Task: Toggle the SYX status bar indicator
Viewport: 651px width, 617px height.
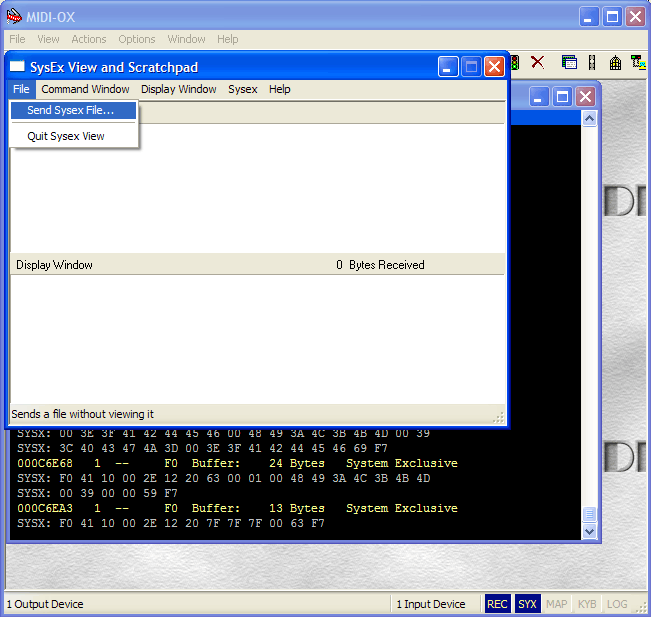Action: click(x=527, y=604)
